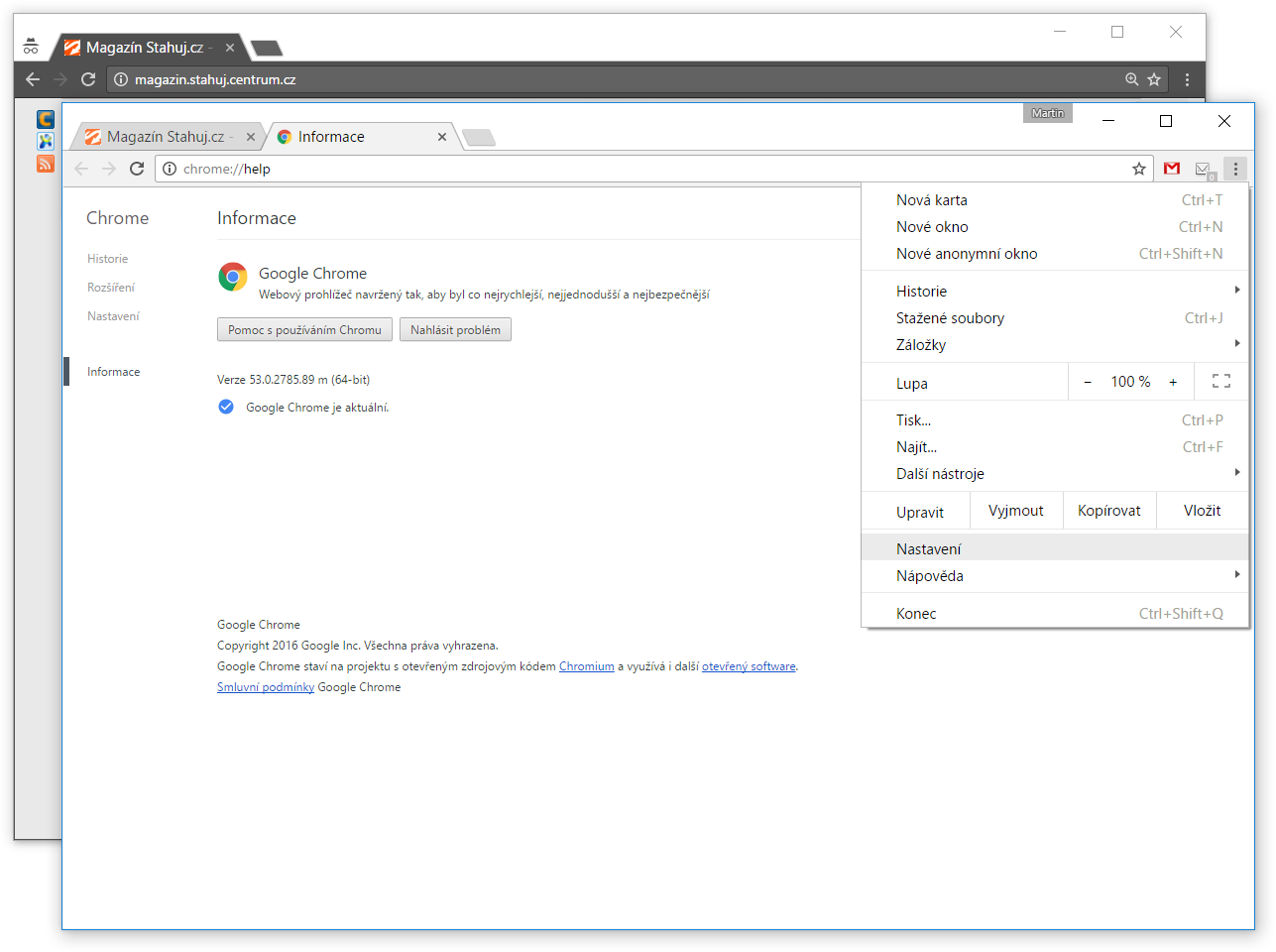
Task: Open Nastavení from the Chrome menu
Action: 1055,548
